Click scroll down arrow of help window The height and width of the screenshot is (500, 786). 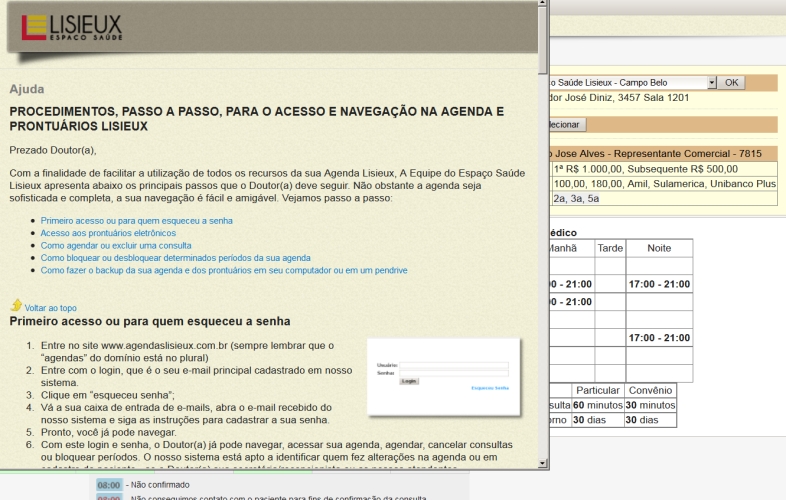542,463
